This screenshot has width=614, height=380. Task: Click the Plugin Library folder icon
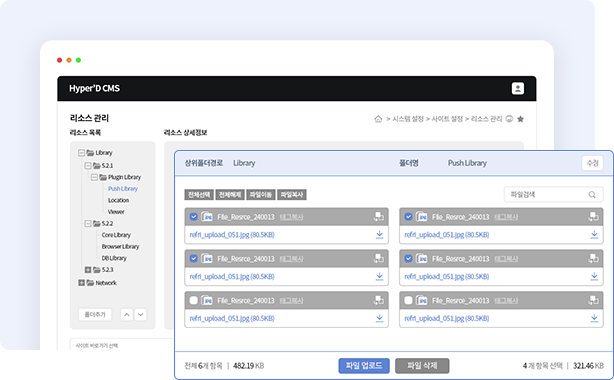[103, 177]
